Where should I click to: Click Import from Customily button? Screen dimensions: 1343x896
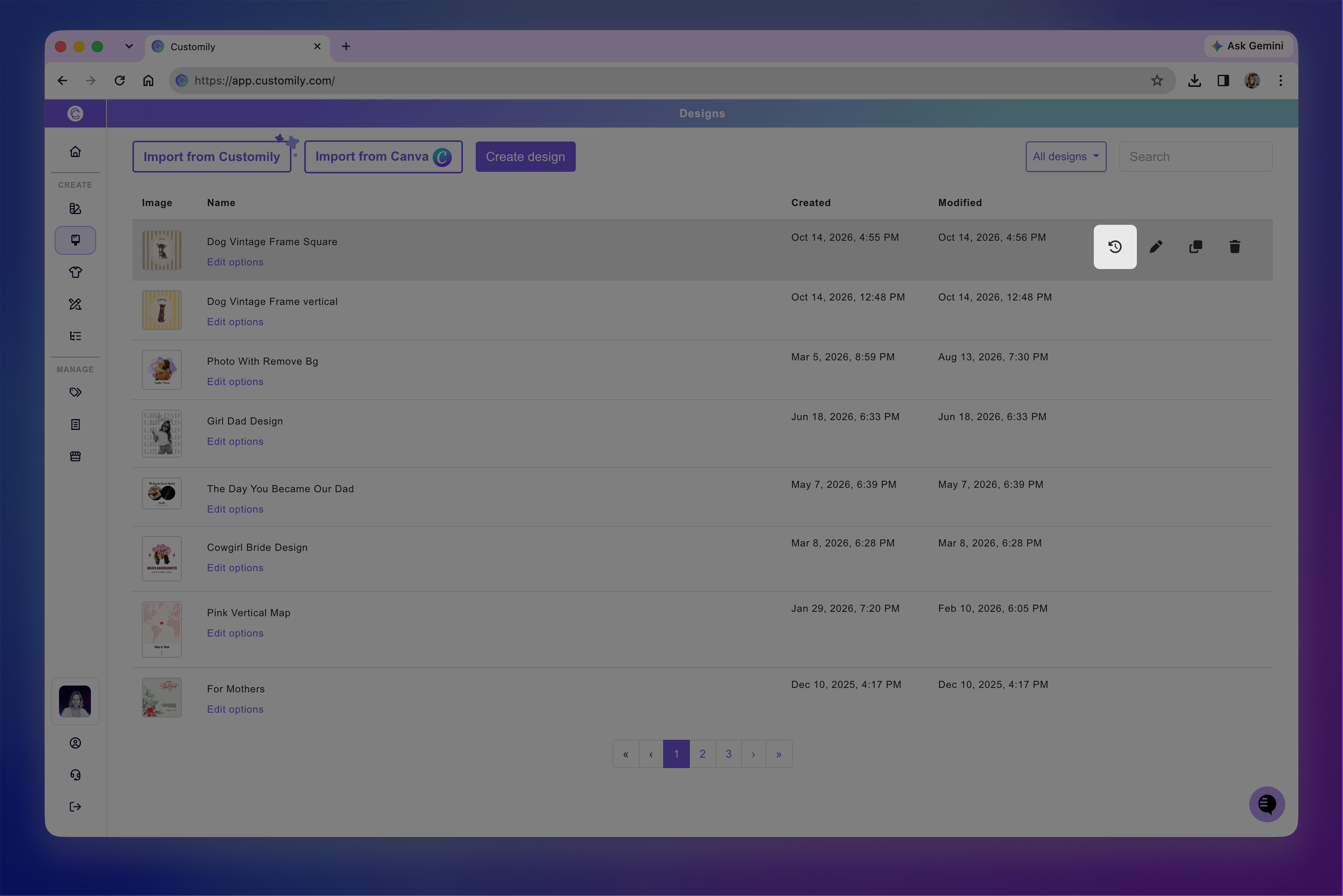(212, 157)
